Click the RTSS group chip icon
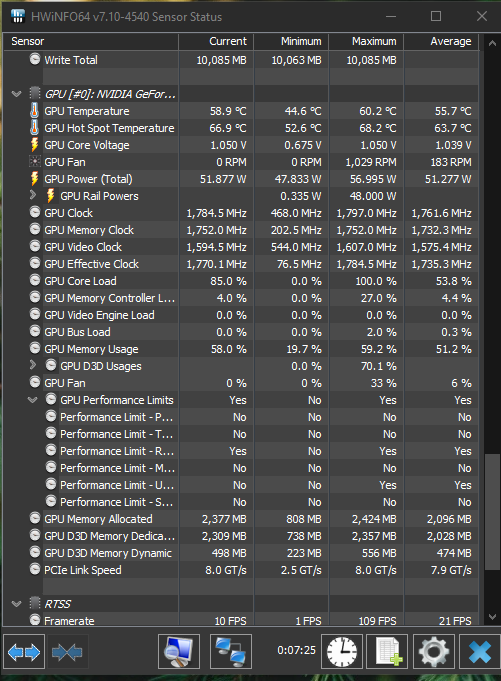501x681 pixels. (x=35, y=603)
